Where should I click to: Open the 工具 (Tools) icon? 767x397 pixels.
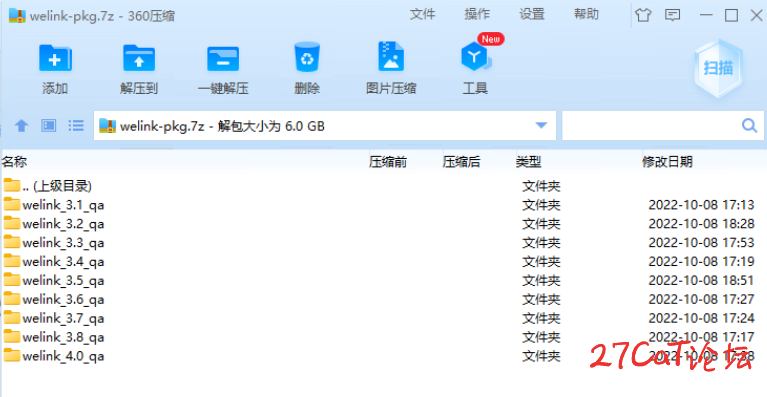[475, 57]
